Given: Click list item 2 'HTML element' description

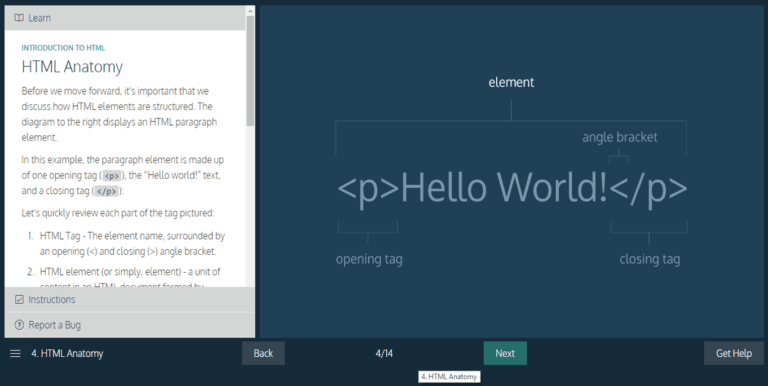Looking at the screenshot, I should coord(130,278).
